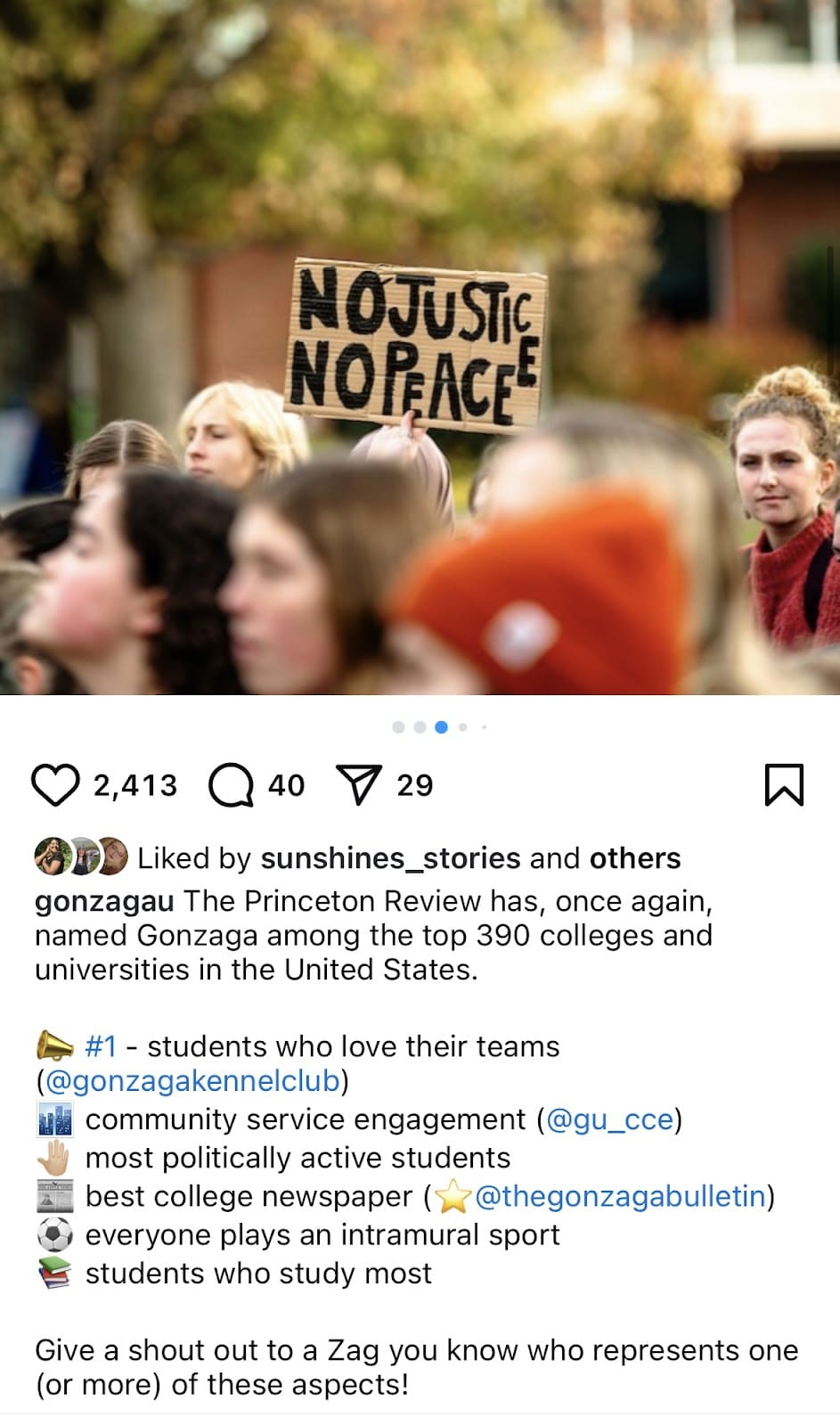The width and height of the screenshot is (840, 1426).
Task: Jump to first carousel dot
Action: (x=398, y=727)
